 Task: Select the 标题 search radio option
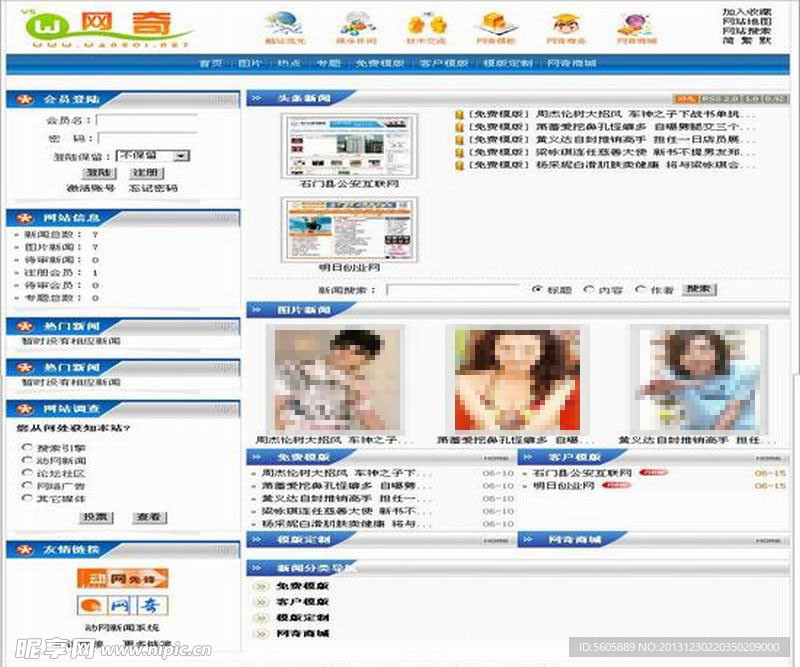(537, 290)
